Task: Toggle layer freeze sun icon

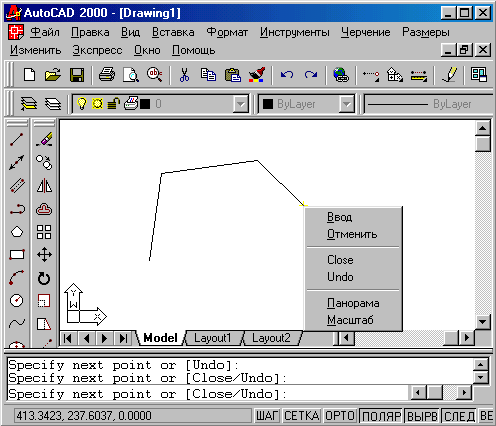Action: click(x=97, y=104)
